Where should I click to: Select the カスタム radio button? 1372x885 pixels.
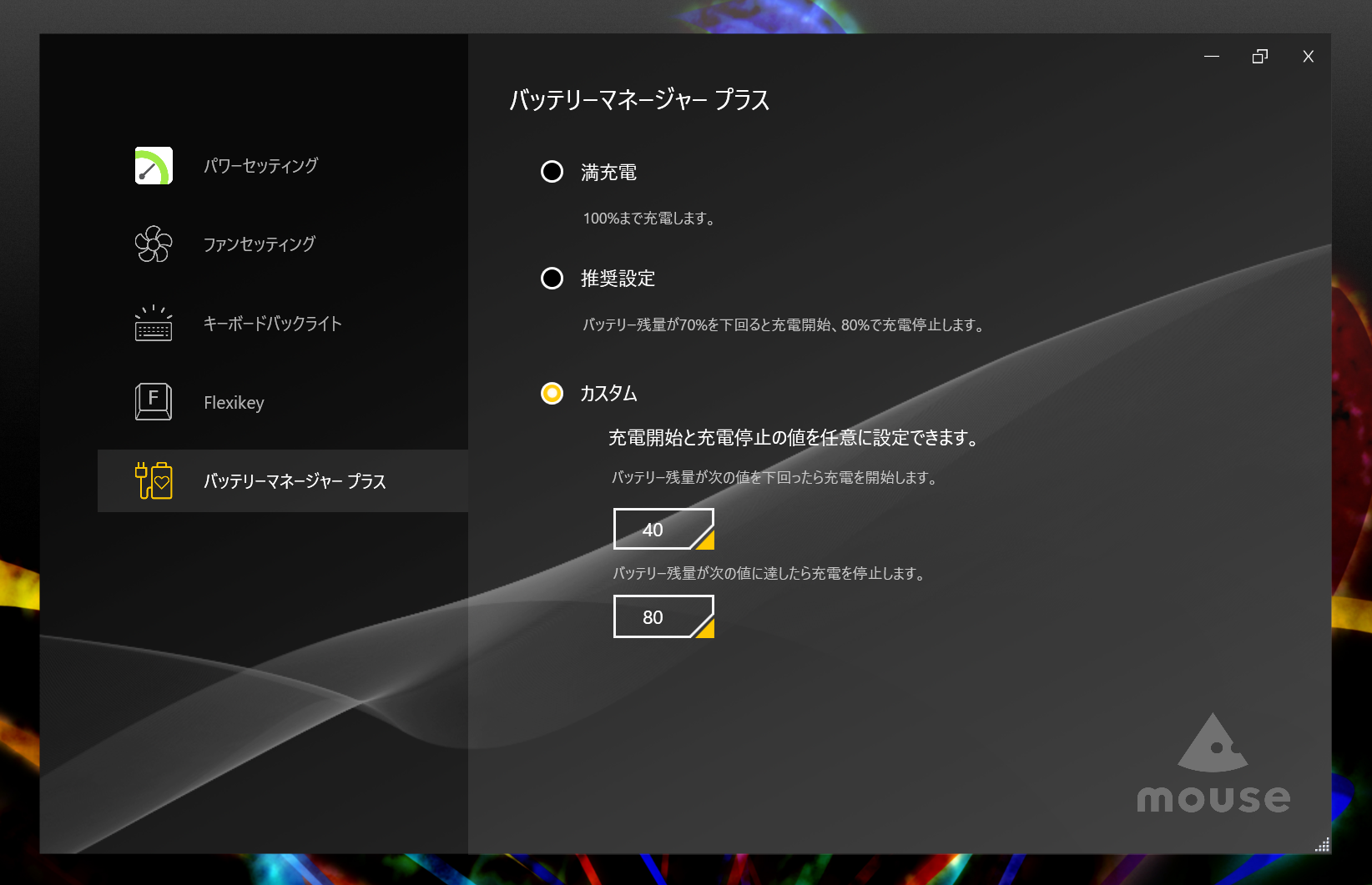552,393
